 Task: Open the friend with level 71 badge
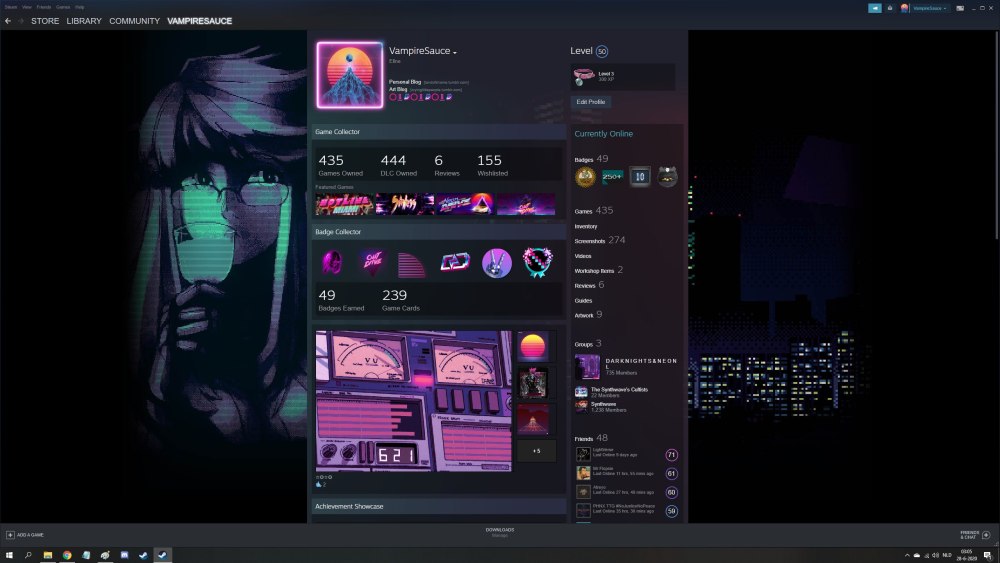coord(626,454)
